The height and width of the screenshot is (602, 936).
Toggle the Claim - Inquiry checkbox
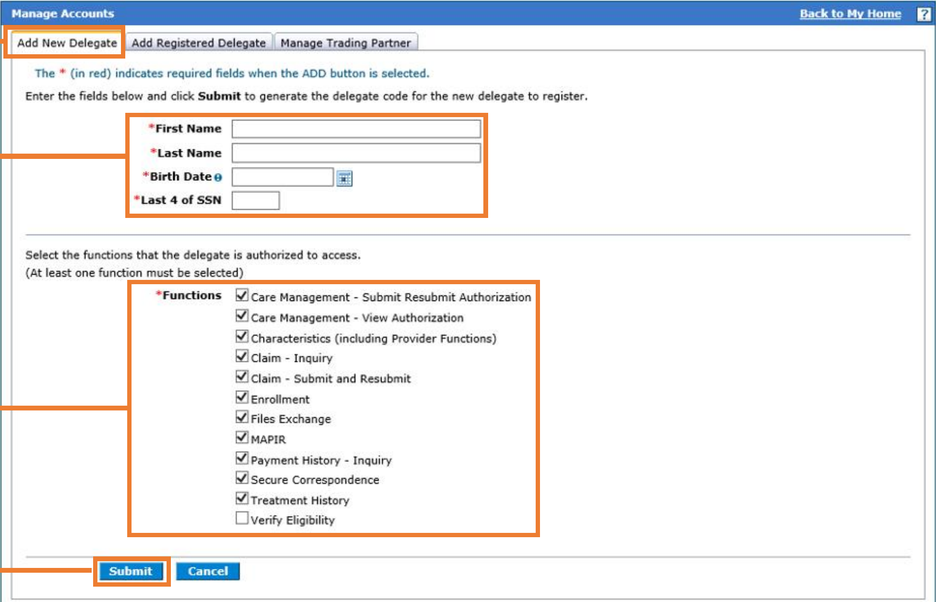coord(242,357)
